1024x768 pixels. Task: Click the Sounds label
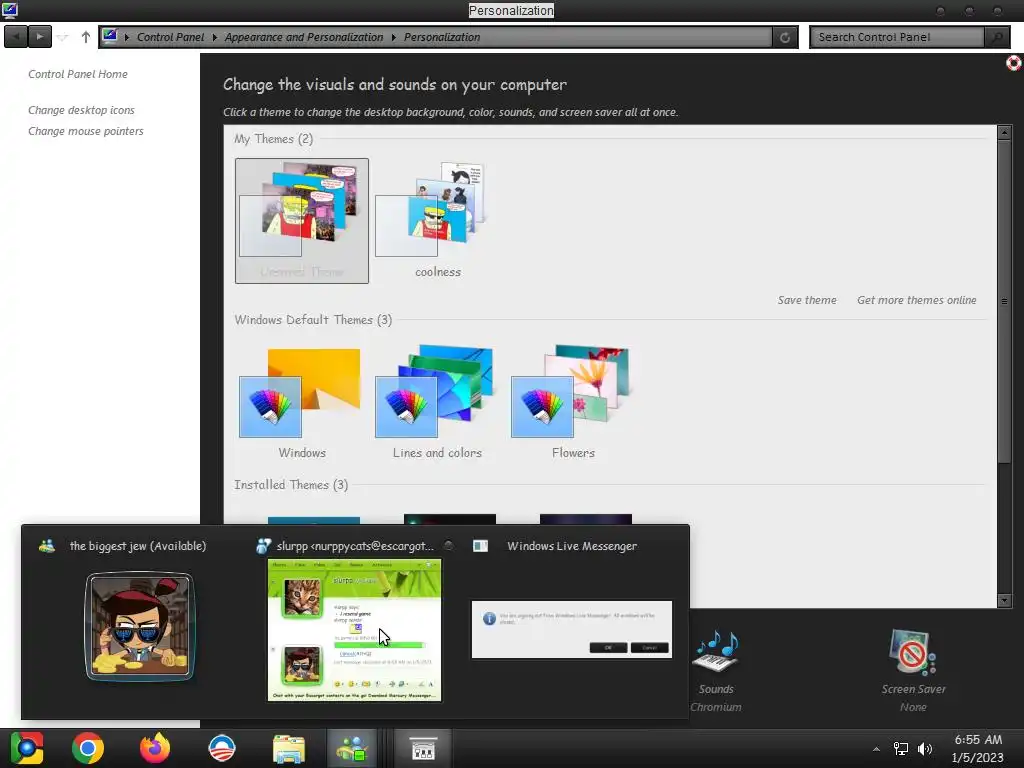[716, 689]
